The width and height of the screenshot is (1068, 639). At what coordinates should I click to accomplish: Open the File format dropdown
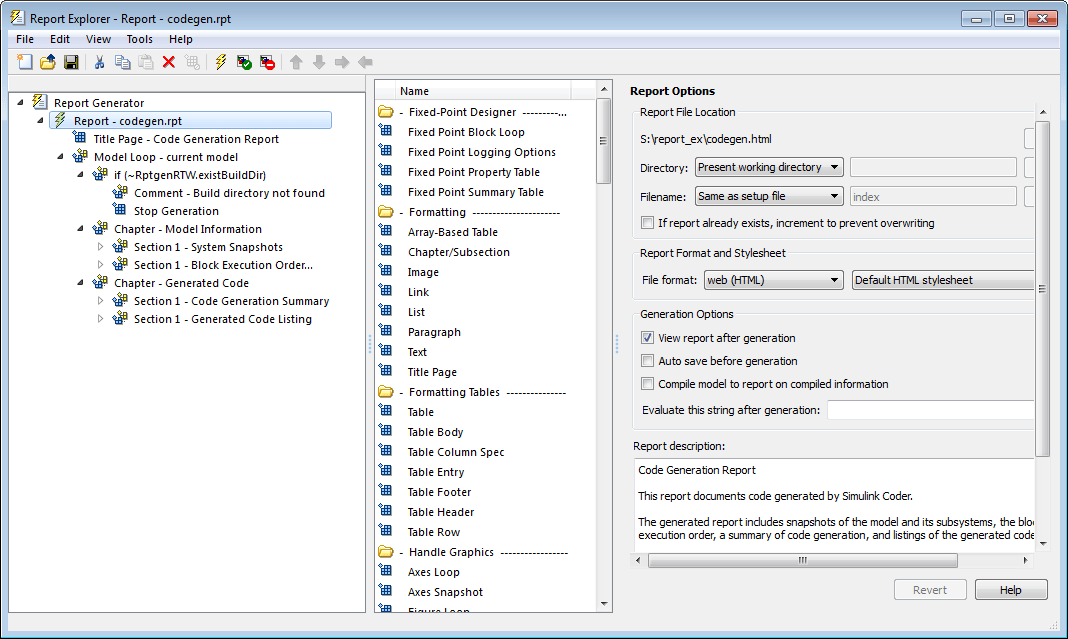(773, 280)
